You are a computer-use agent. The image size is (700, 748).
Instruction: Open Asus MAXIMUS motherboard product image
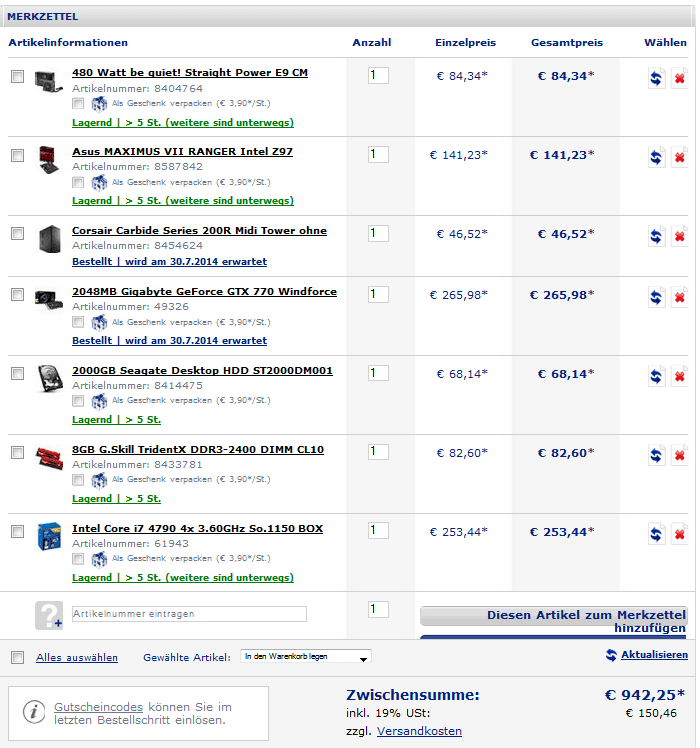(x=49, y=160)
